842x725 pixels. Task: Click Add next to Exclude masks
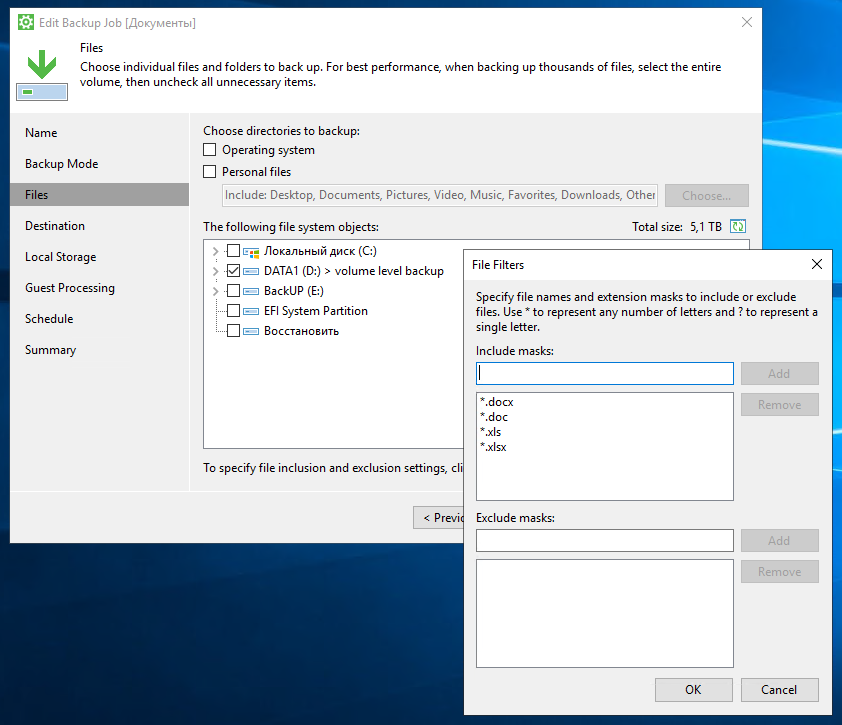(780, 540)
